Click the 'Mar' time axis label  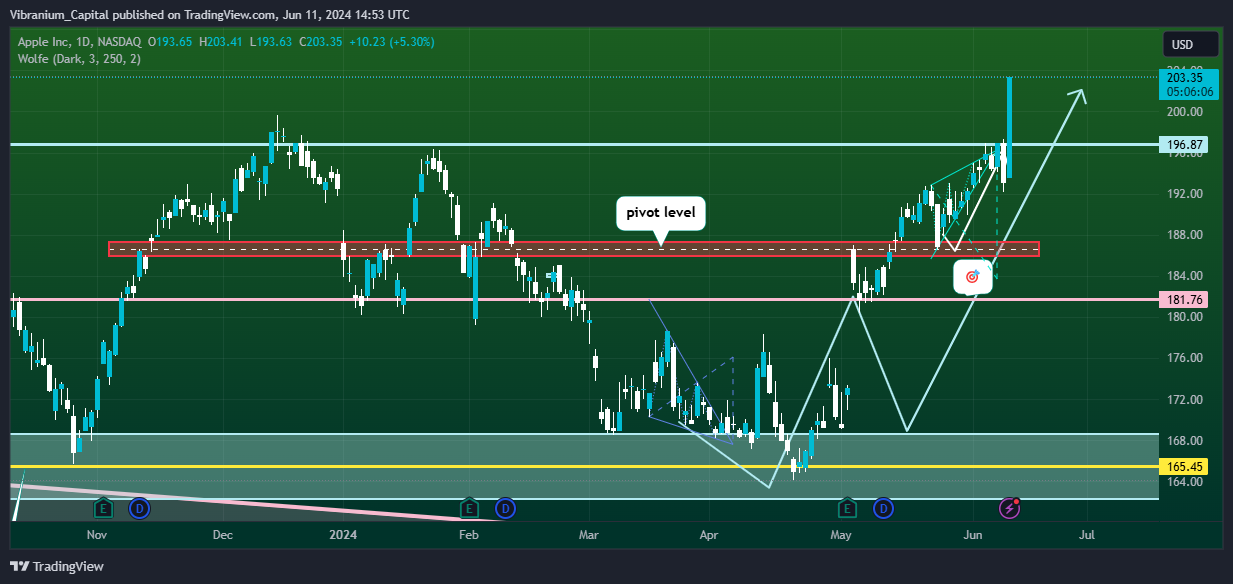tap(589, 535)
